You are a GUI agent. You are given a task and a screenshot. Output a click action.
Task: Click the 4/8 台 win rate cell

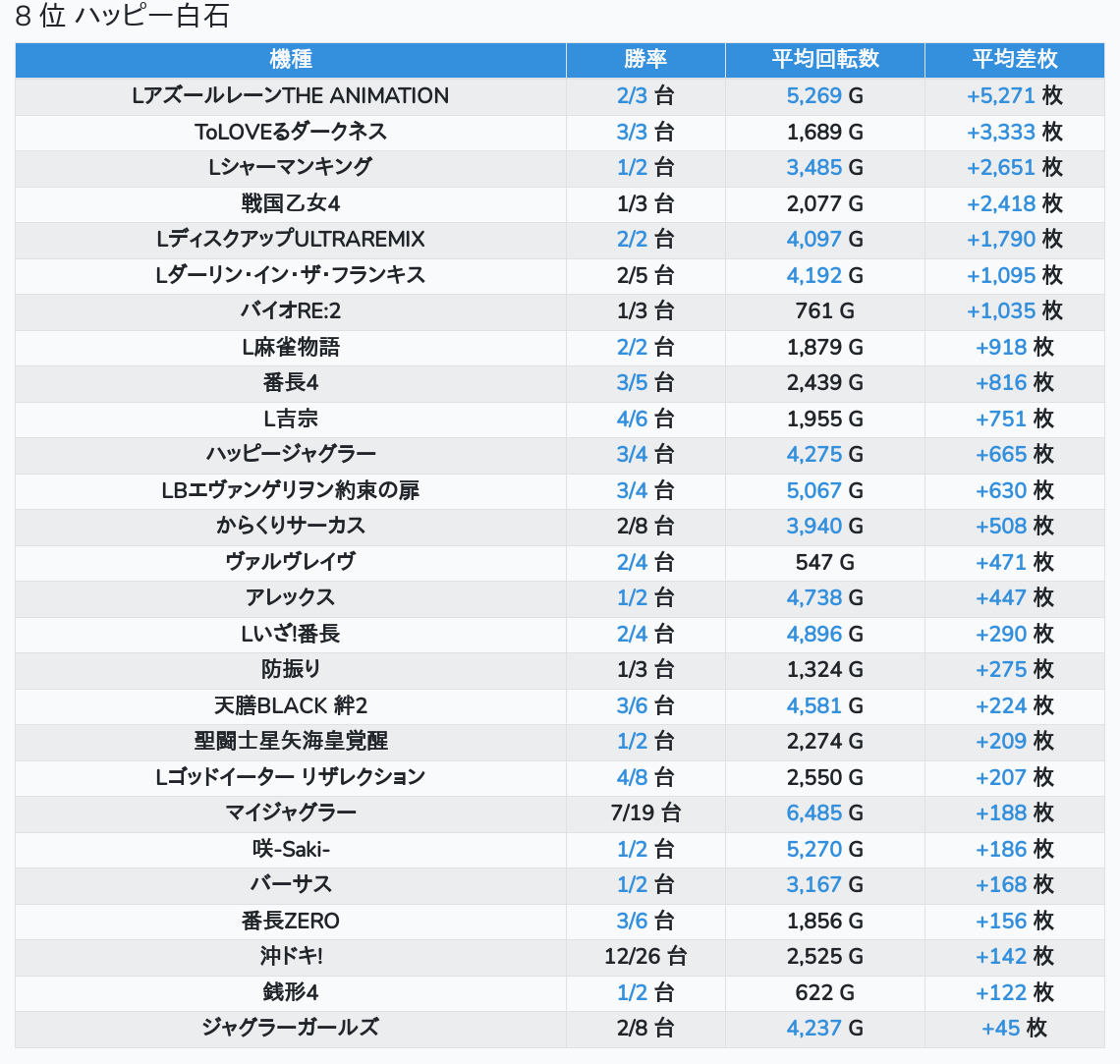[645, 777]
